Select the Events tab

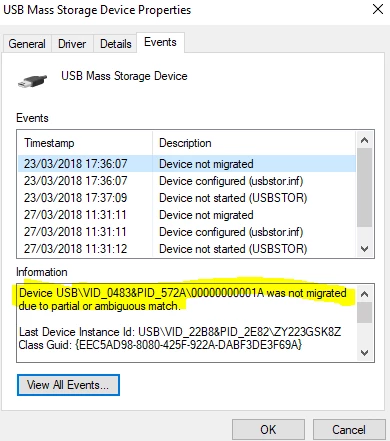pos(160,42)
